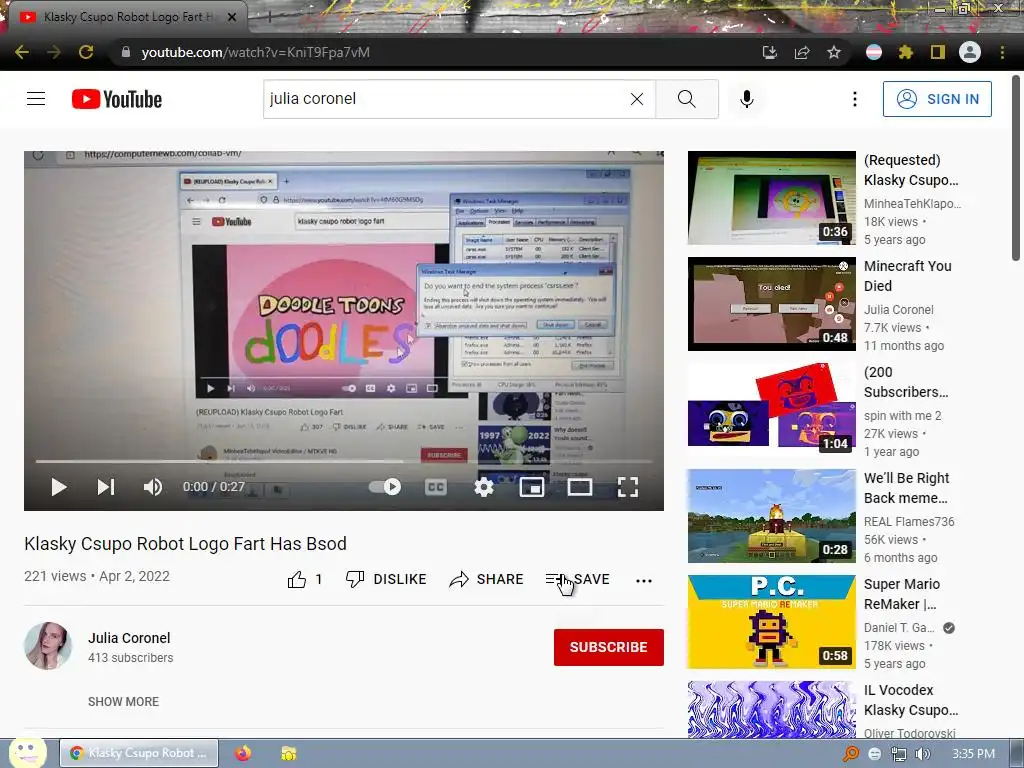
Task: Bookmark this page with the star
Action: click(x=834, y=52)
